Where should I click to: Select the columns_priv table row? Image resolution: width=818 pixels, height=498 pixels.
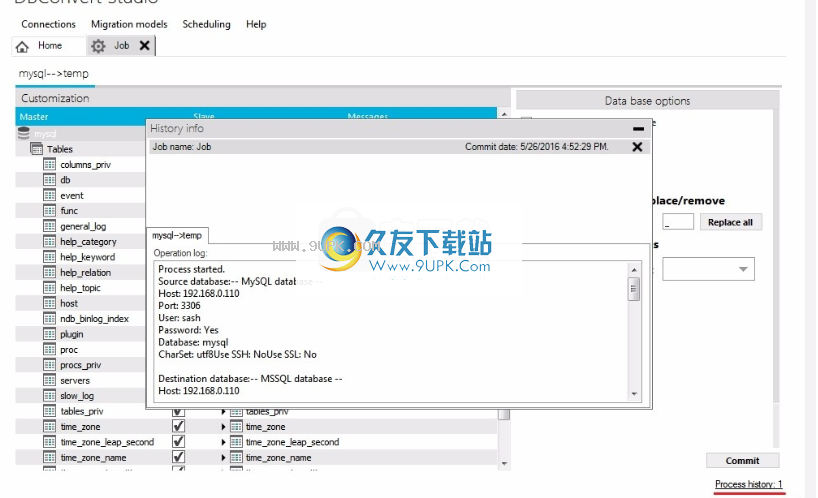point(80,164)
